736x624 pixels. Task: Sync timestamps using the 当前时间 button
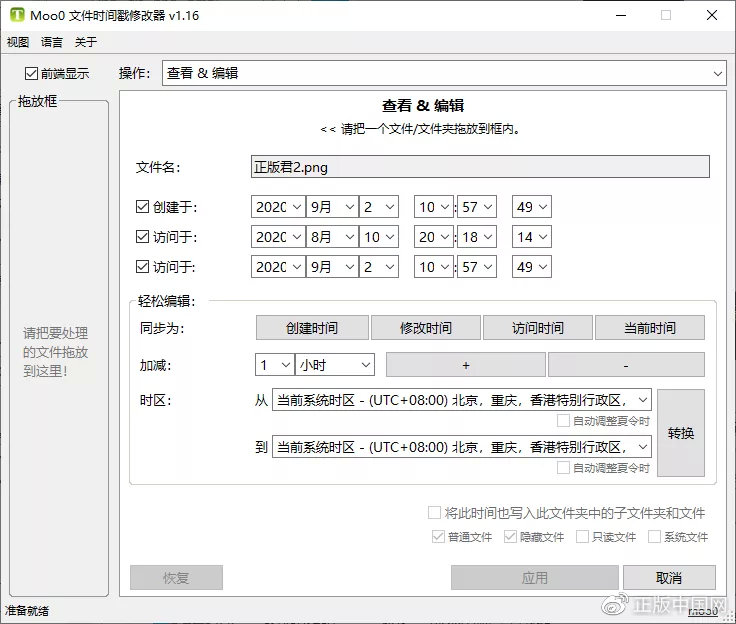(650, 327)
